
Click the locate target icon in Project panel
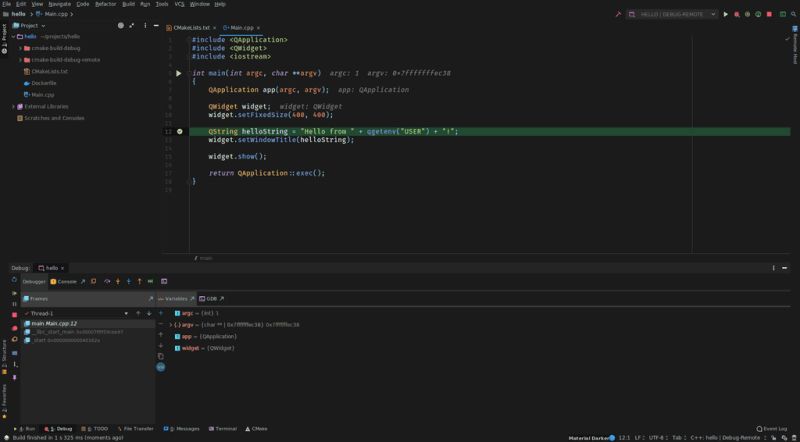pyautogui.click(x=121, y=26)
